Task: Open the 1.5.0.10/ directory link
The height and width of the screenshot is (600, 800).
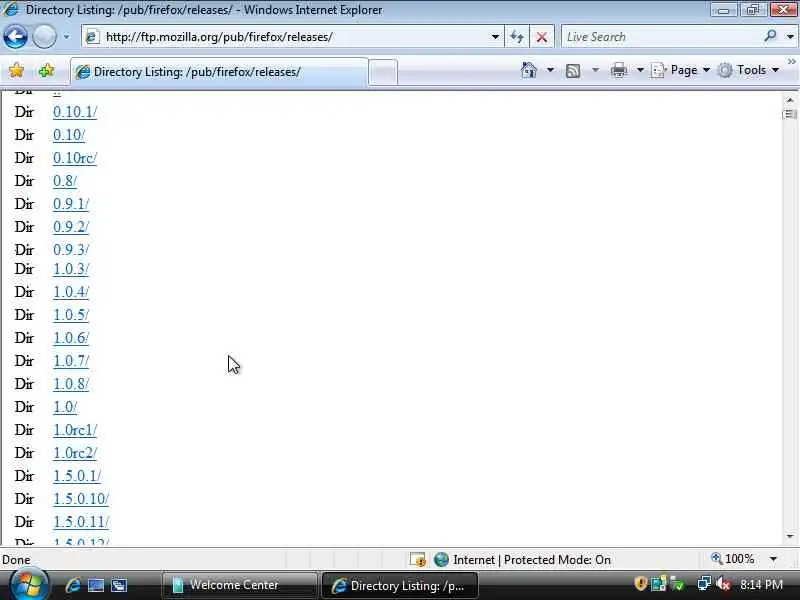Action: pos(81,498)
